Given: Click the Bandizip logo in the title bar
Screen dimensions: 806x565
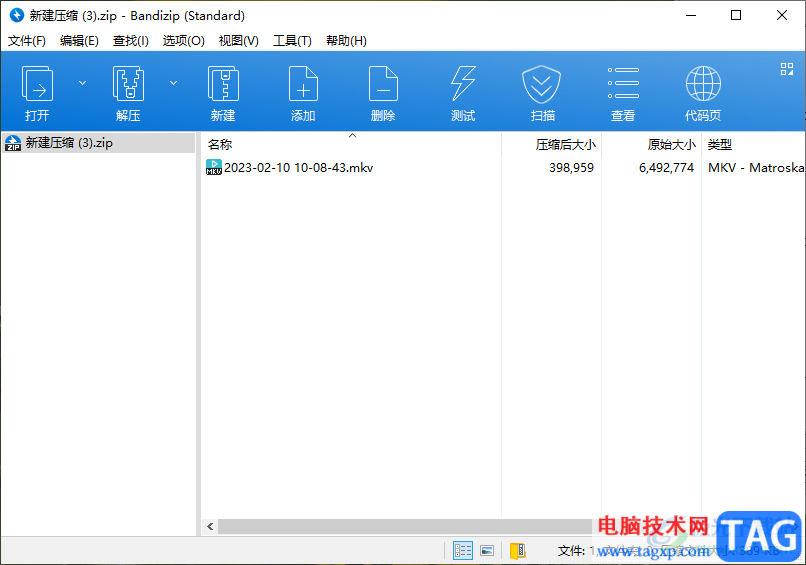Looking at the screenshot, I should coord(16,15).
